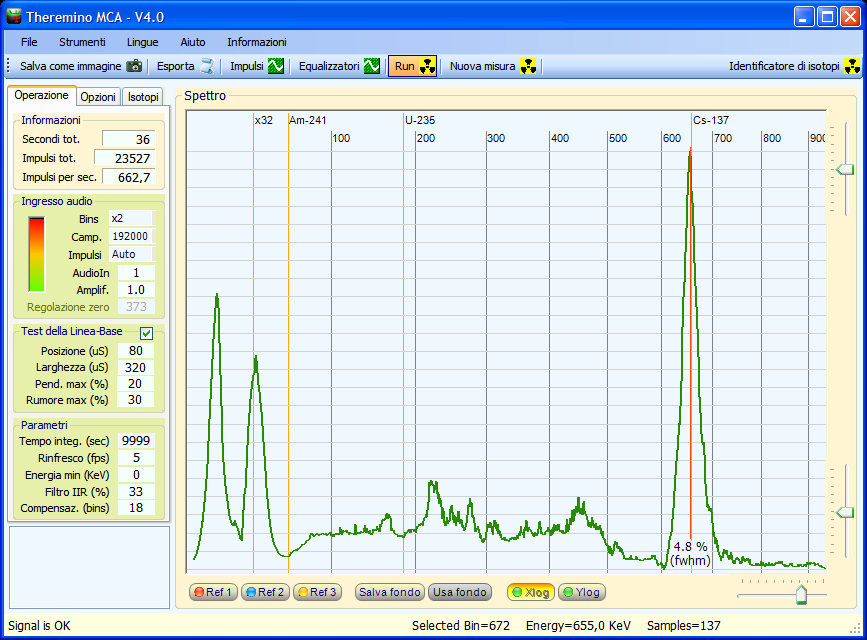Click the Esporta export icon
Screen dimensions: 867x640
point(206,67)
